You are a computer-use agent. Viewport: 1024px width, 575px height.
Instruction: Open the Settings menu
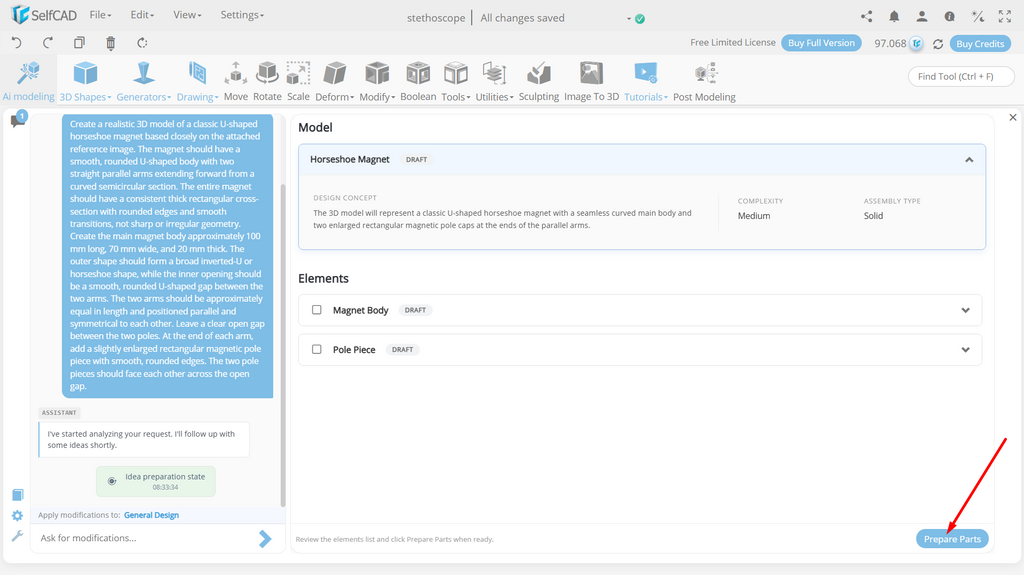pyautogui.click(x=242, y=14)
